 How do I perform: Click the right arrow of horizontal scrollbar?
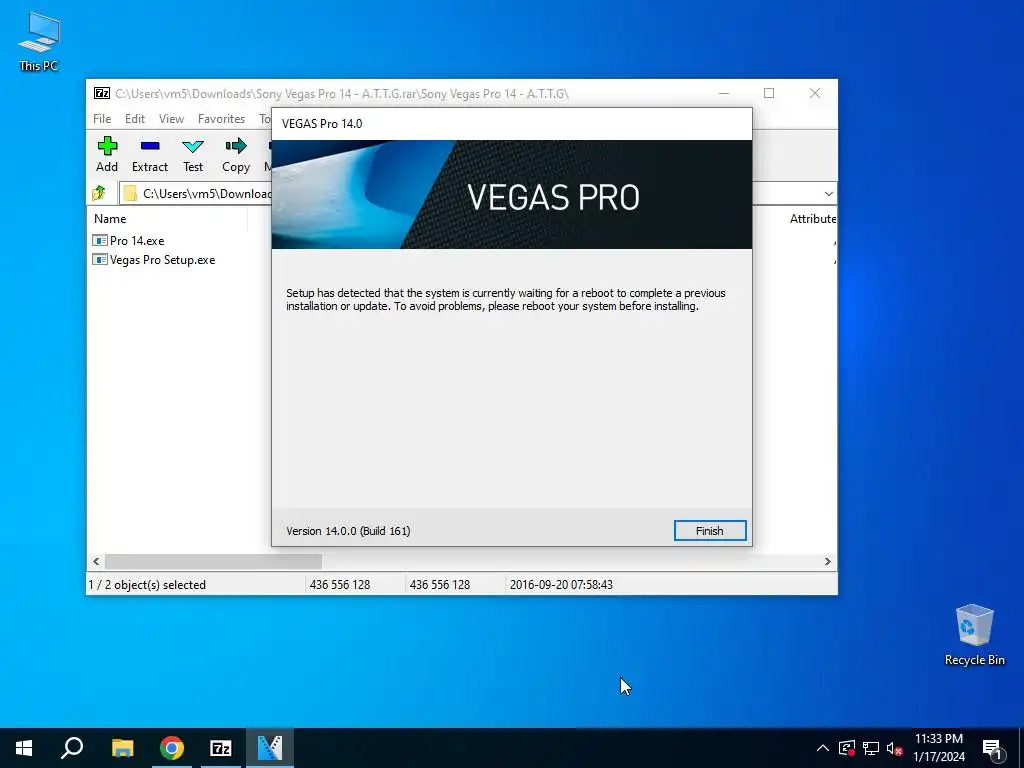point(827,562)
